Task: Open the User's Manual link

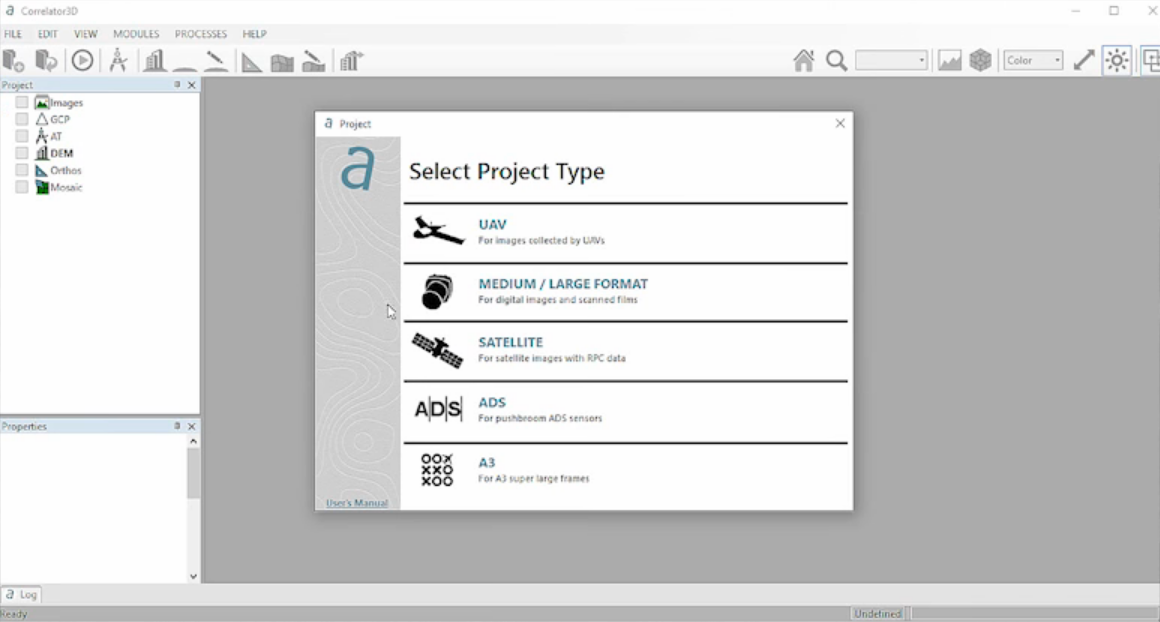Action: point(357,503)
